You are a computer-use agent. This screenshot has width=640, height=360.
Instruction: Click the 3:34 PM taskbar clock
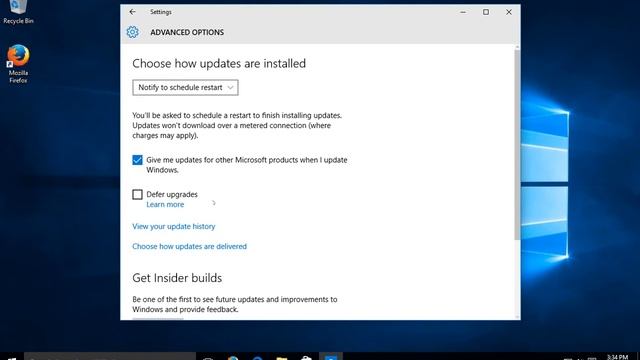click(617, 357)
